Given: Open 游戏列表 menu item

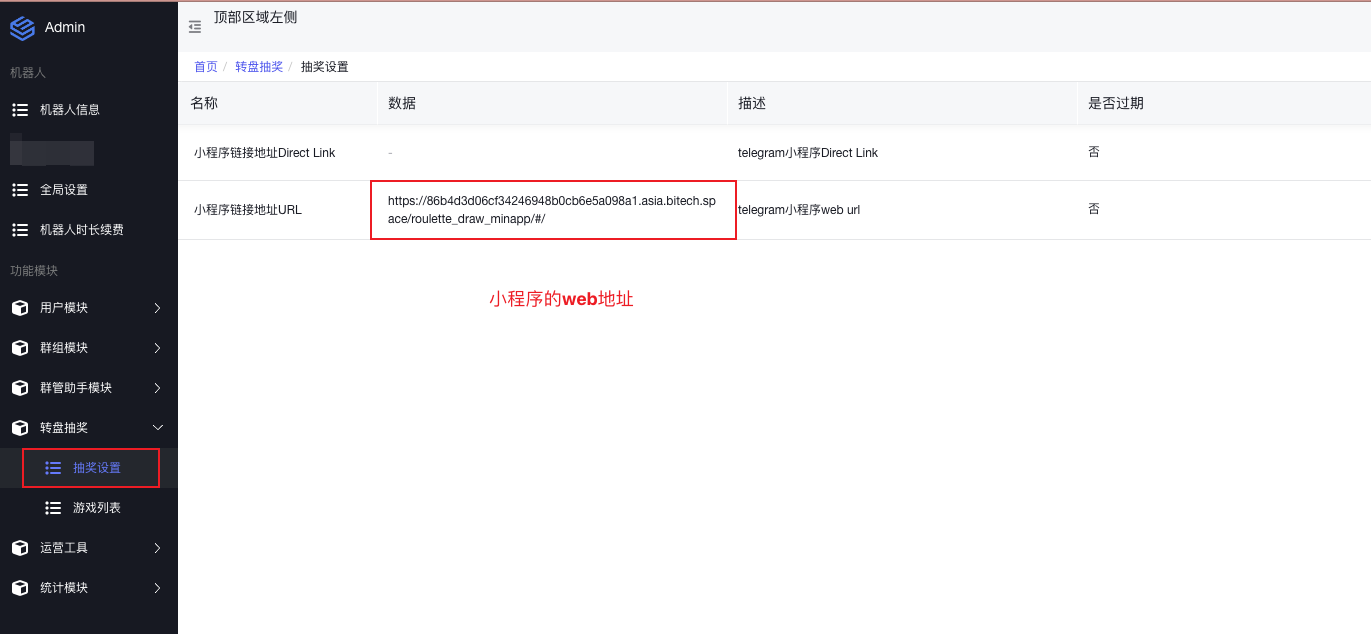Looking at the screenshot, I should (96, 508).
